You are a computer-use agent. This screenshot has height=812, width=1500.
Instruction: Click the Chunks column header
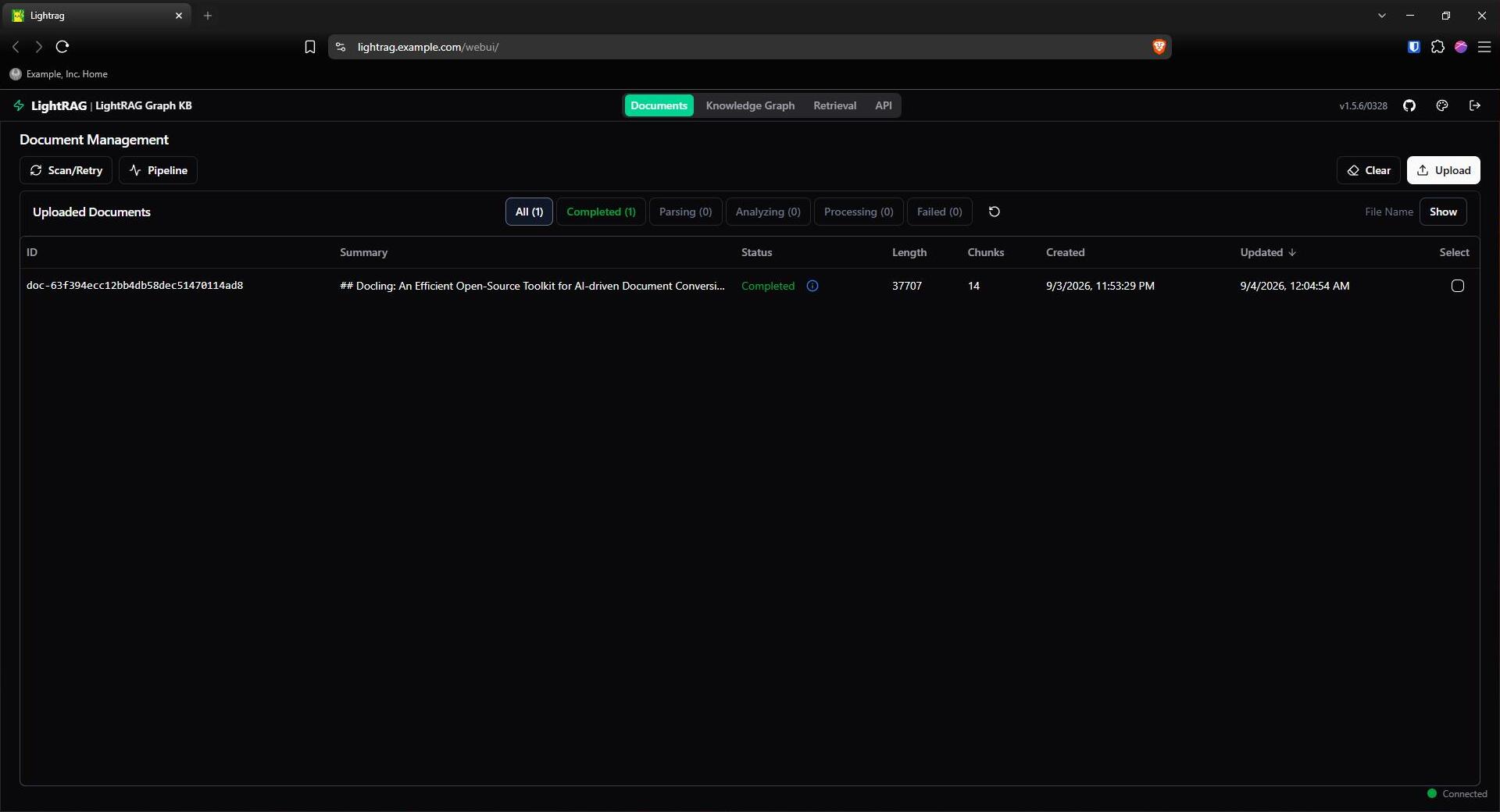986,252
